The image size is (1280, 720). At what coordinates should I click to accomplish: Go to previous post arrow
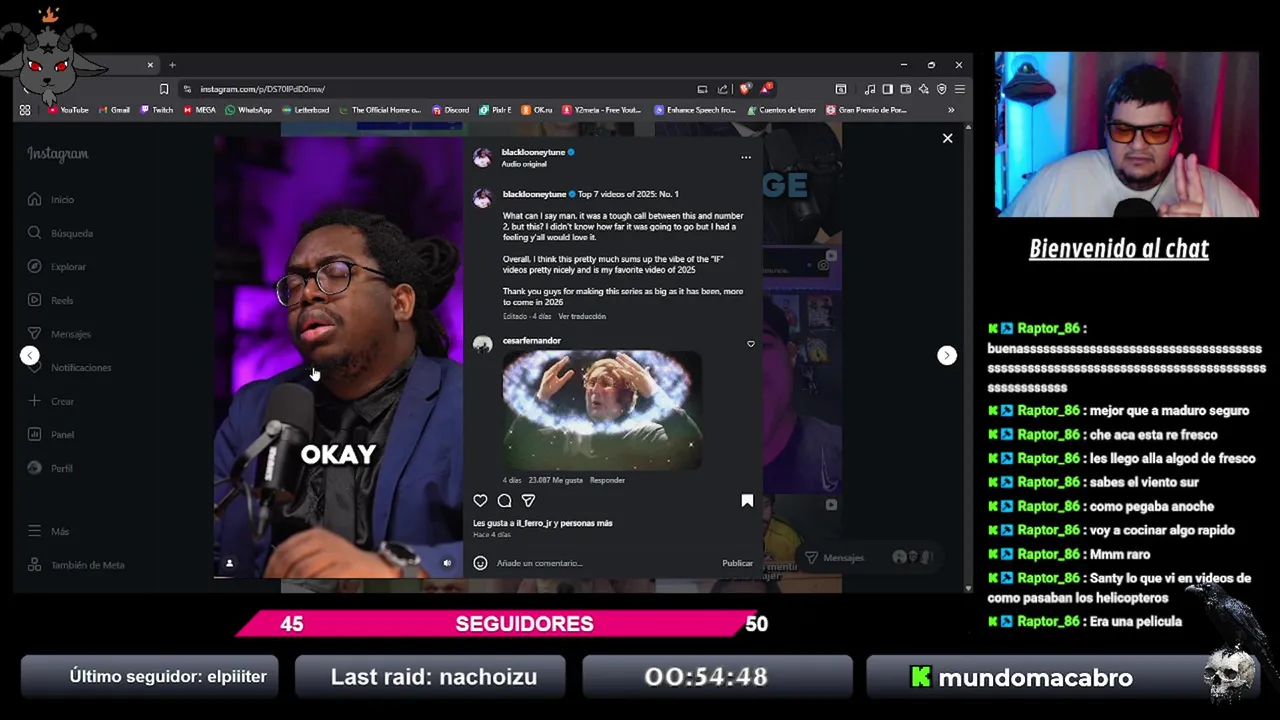click(x=30, y=355)
